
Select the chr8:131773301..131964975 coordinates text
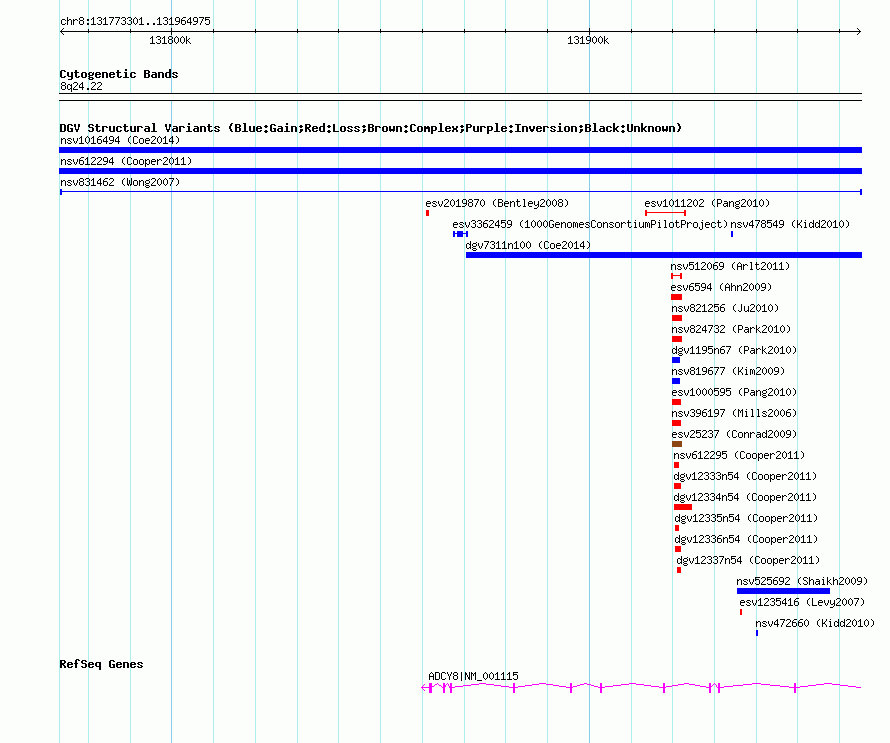[135, 22]
